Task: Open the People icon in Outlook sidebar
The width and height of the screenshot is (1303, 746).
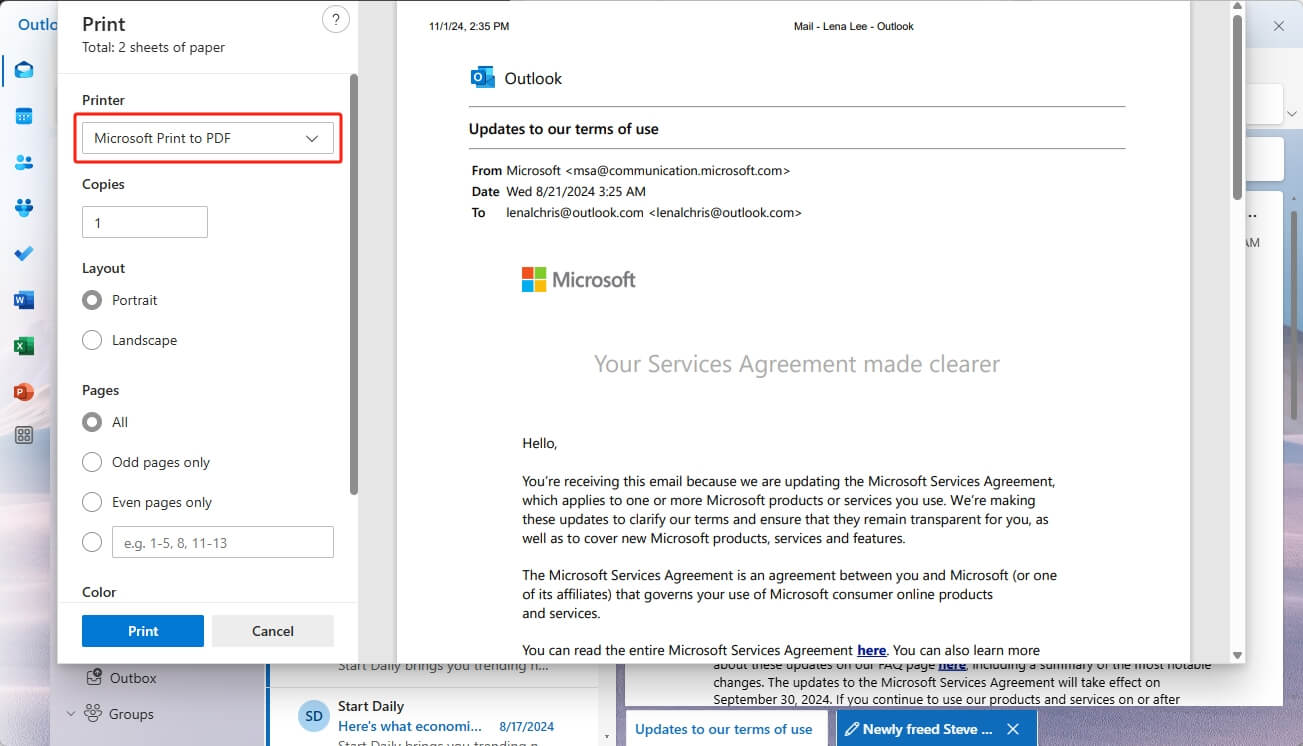Action: [24, 162]
